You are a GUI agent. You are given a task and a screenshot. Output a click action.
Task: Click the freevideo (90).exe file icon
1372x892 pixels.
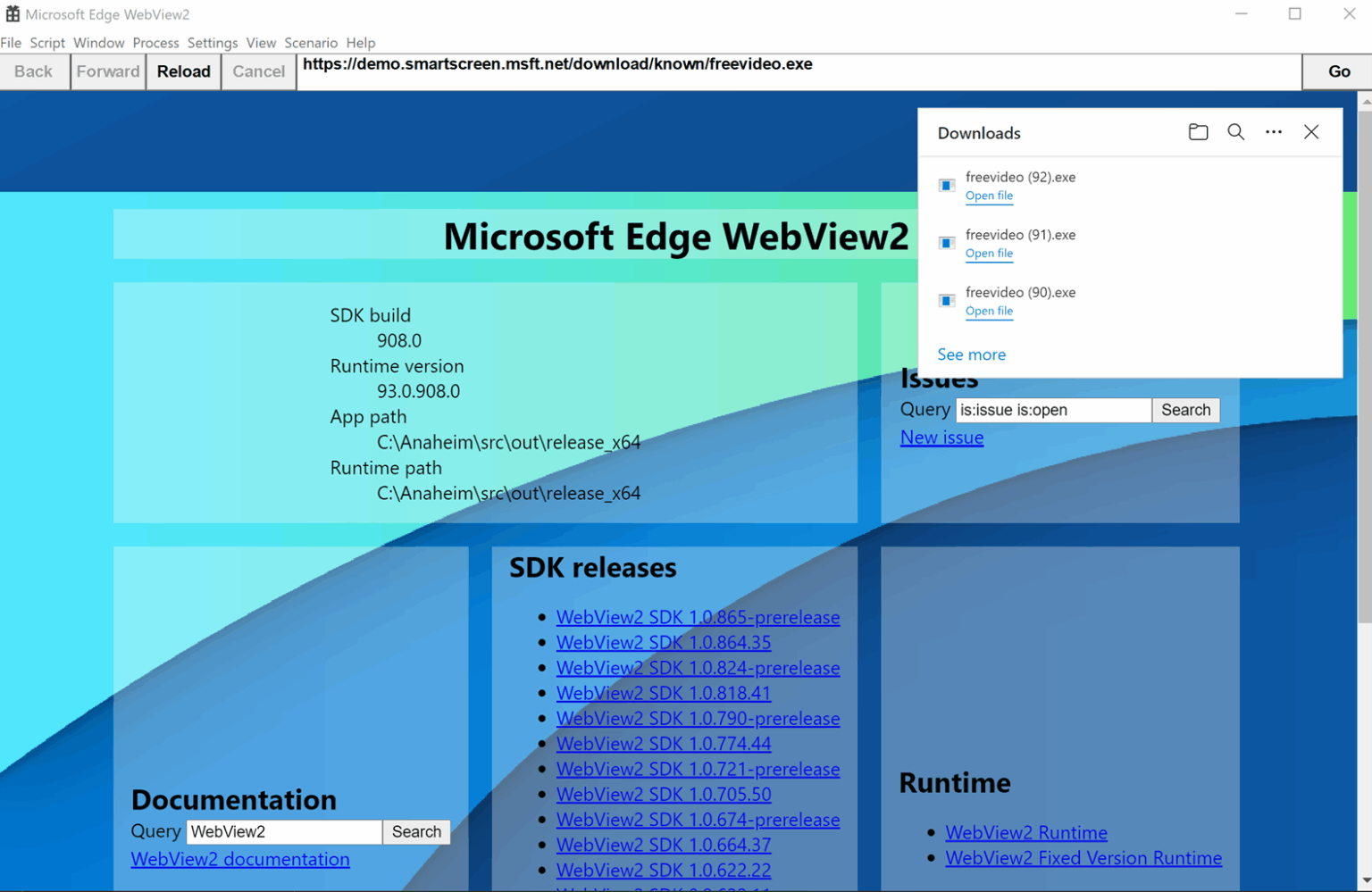tap(947, 301)
